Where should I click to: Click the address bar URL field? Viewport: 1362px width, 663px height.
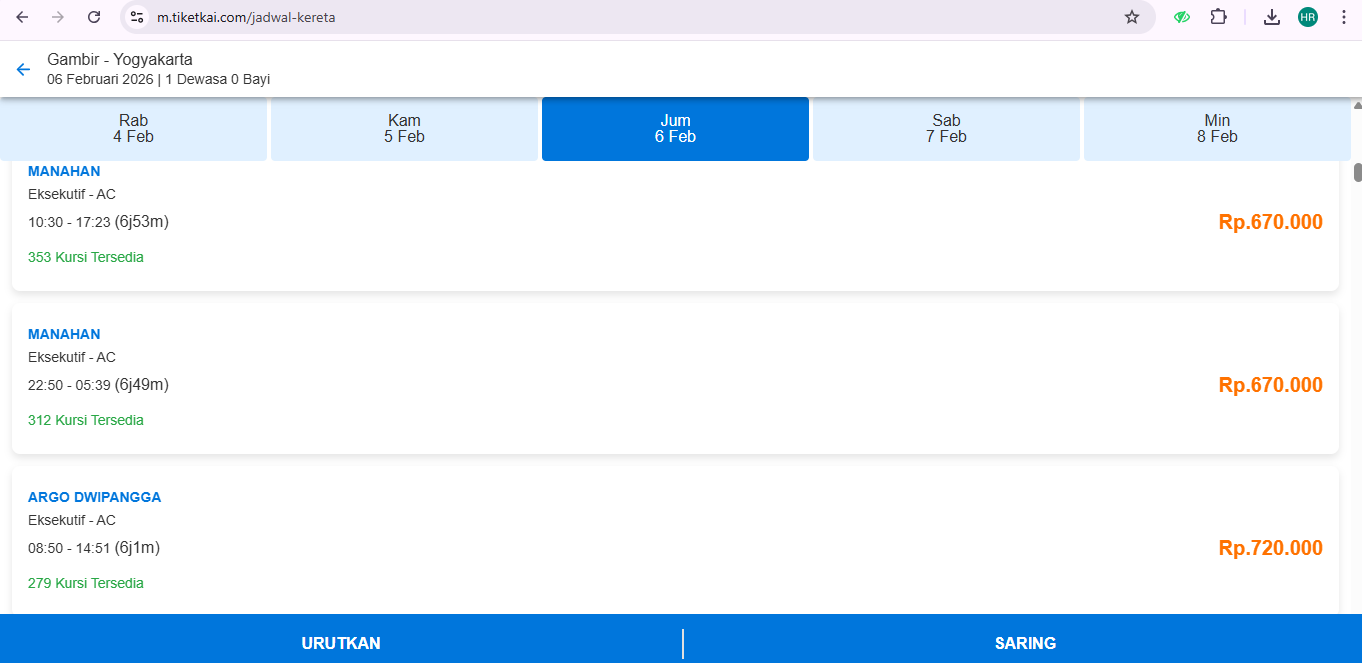[x=600, y=17]
